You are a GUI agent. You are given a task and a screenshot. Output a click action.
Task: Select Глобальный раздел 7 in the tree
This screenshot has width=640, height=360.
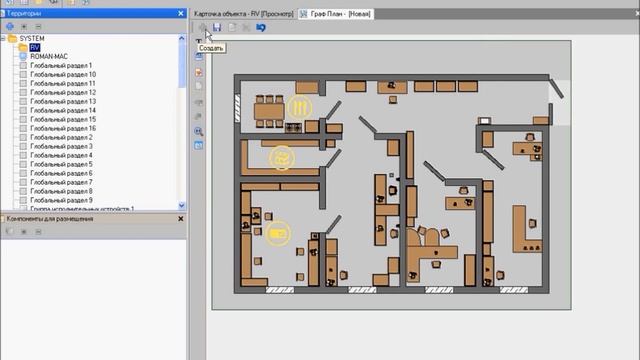(x=61, y=182)
